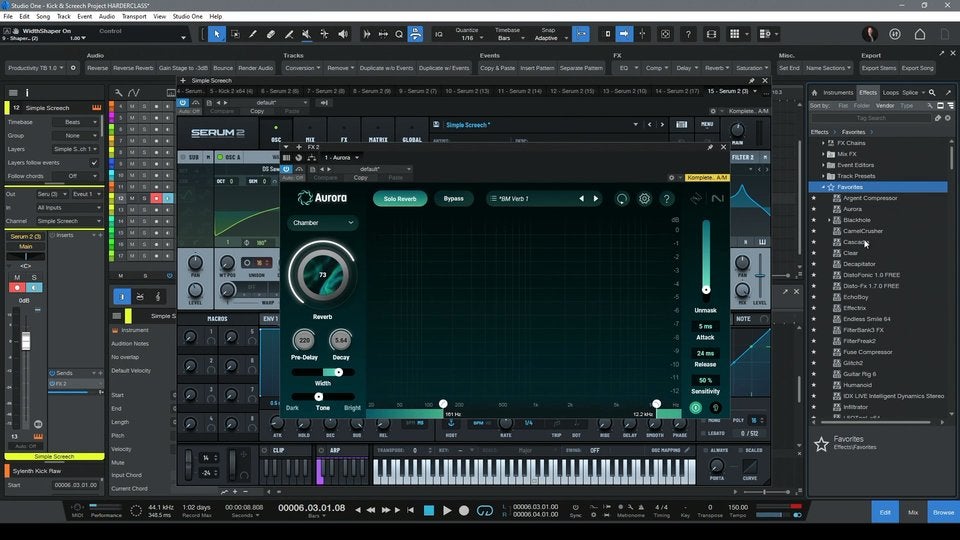The height and width of the screenshot is (540, 960).
Task: Adjust the Aurora Tone slider handle
Action: [318, 397]
